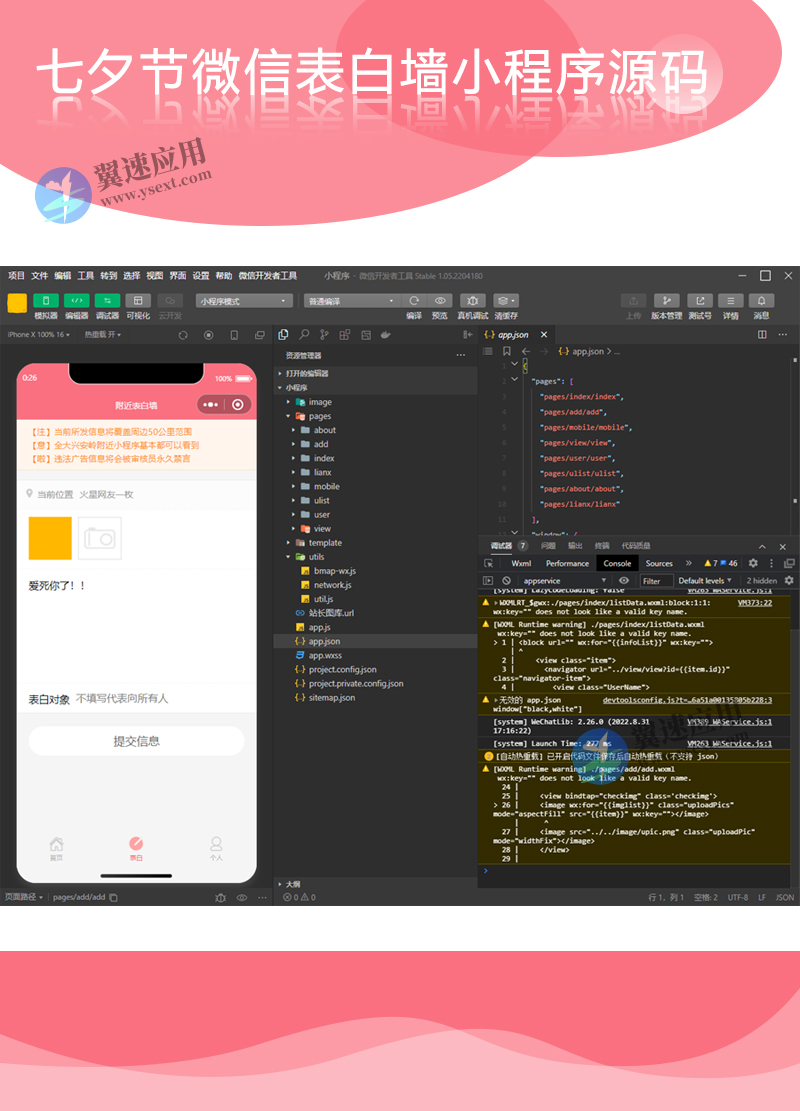Viewport: 800px width, 1111px height.
Task: Click the console Filter input field
Action: tap(655, 581)
